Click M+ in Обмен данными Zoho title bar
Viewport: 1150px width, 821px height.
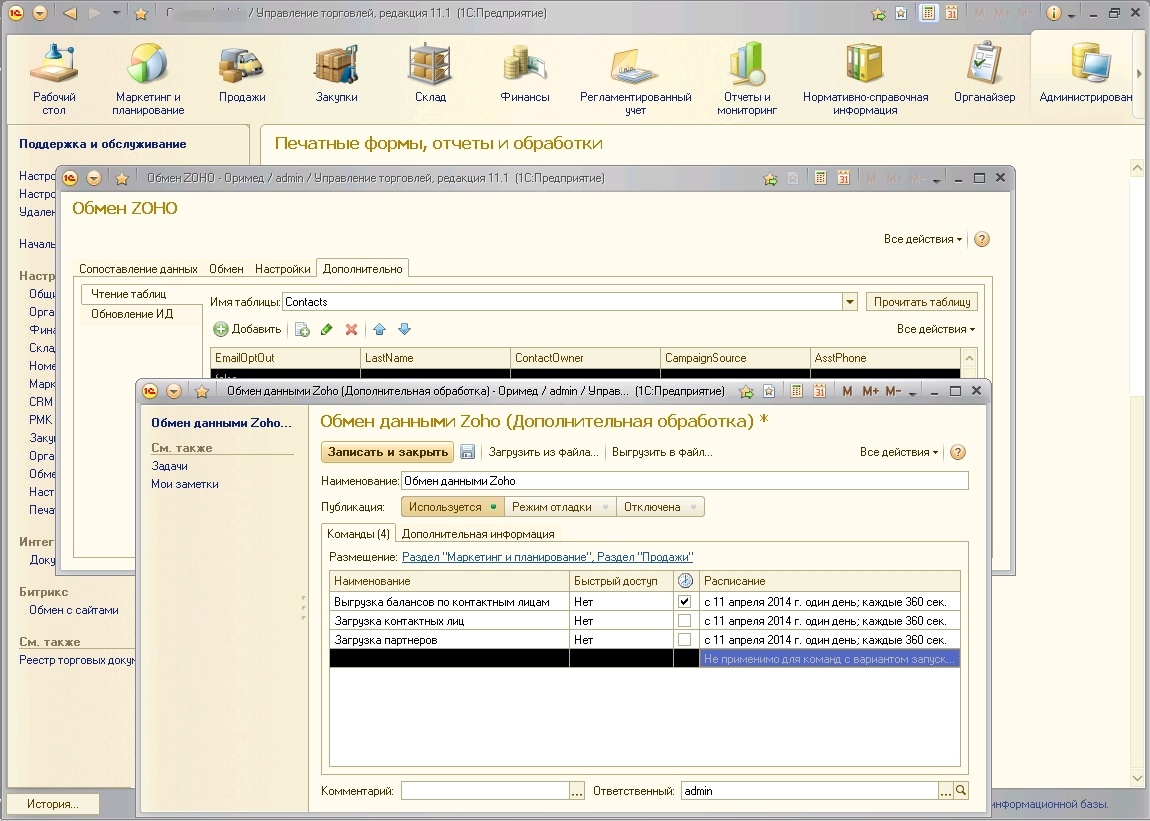[x=870, y=391]
